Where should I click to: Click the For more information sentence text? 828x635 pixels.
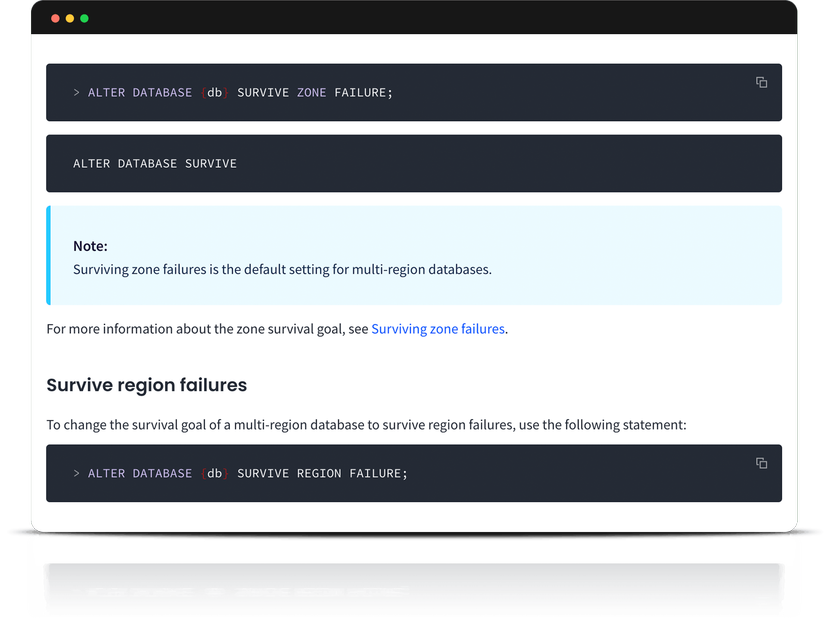[x=207, y=329]
